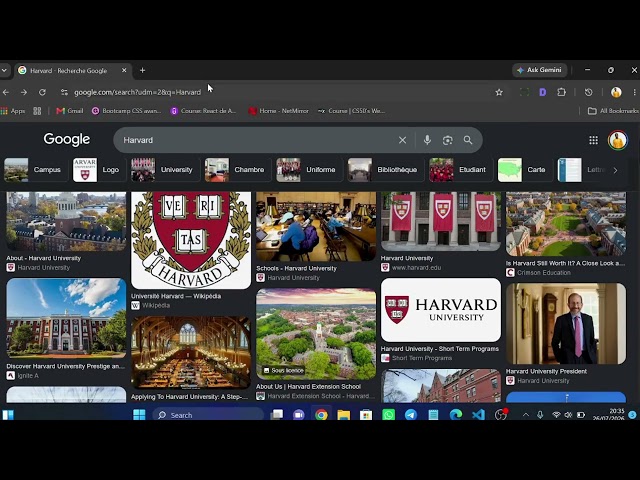Start voice search with the microphone icon

[427, 140]
